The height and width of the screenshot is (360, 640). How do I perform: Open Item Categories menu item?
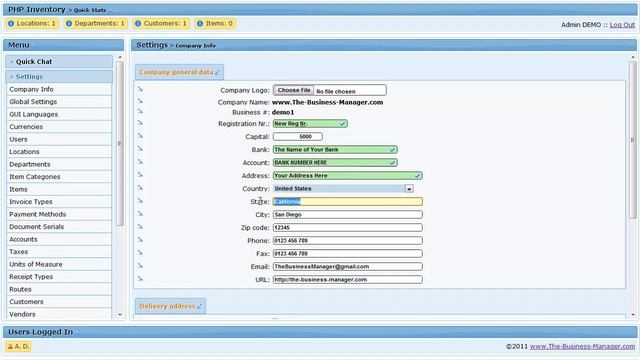point(59,177)
